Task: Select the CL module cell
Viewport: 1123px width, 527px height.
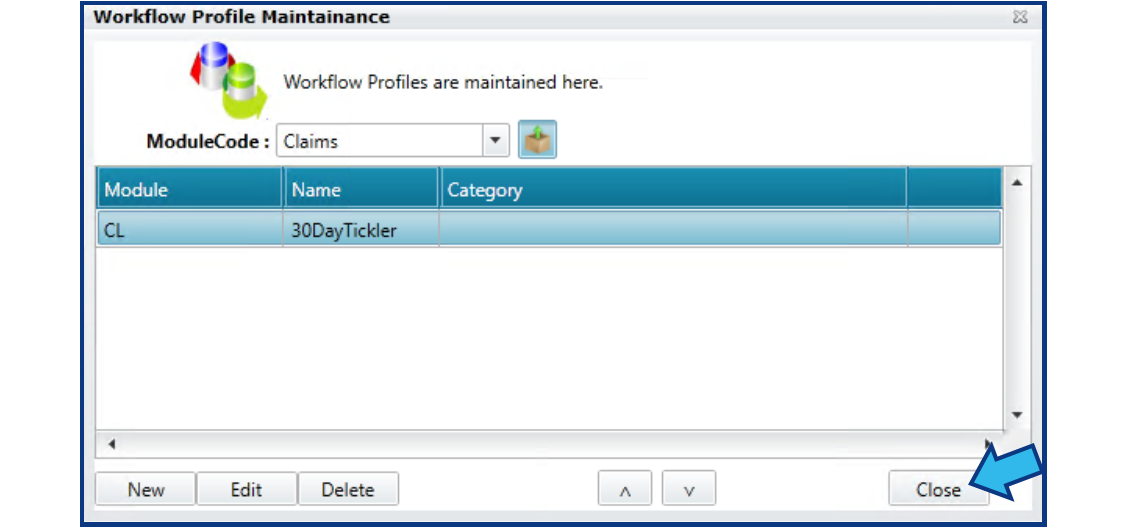Action: pos(190,230)
